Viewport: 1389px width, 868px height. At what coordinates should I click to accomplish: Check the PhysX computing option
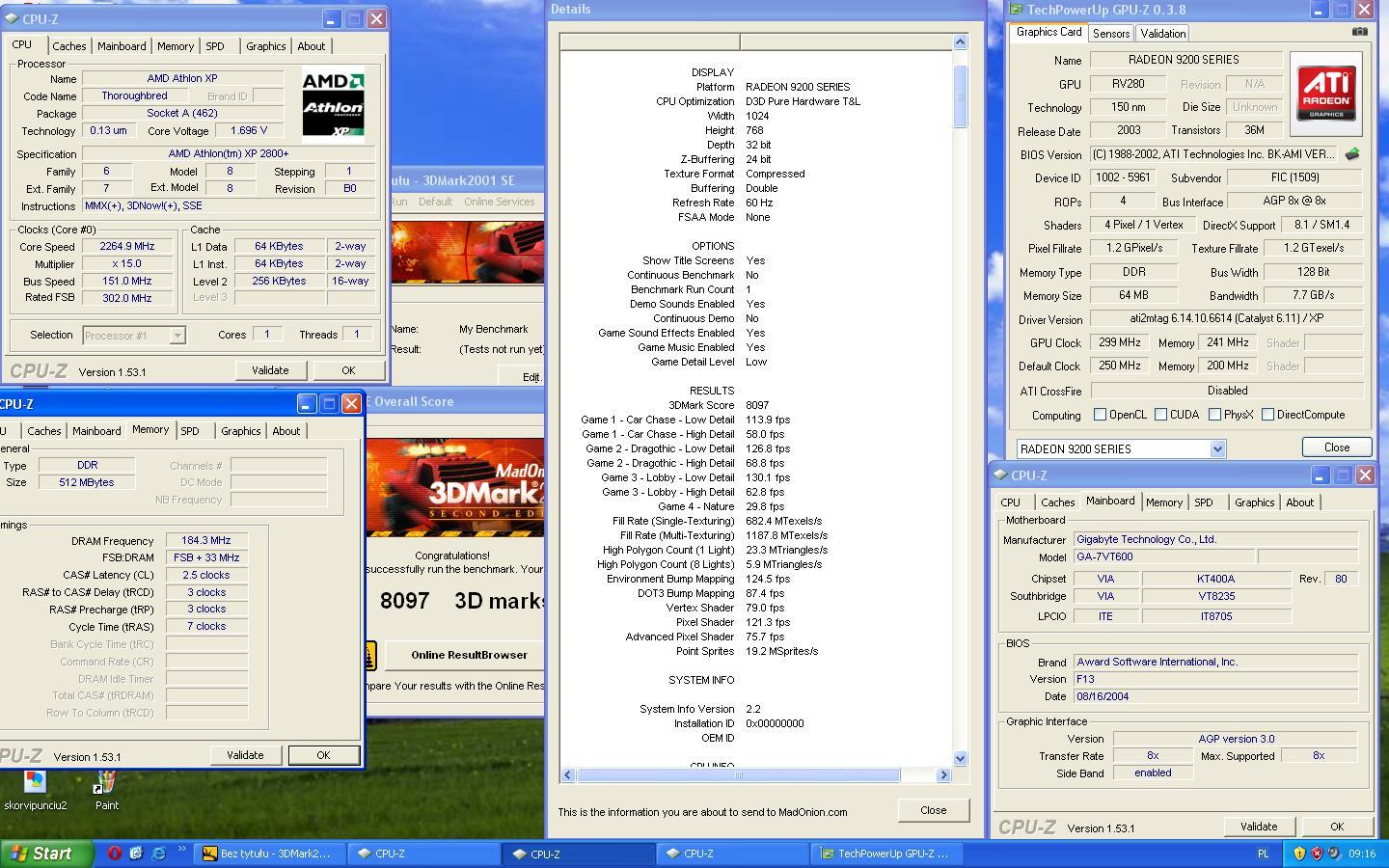click(x=1214, y=415)
